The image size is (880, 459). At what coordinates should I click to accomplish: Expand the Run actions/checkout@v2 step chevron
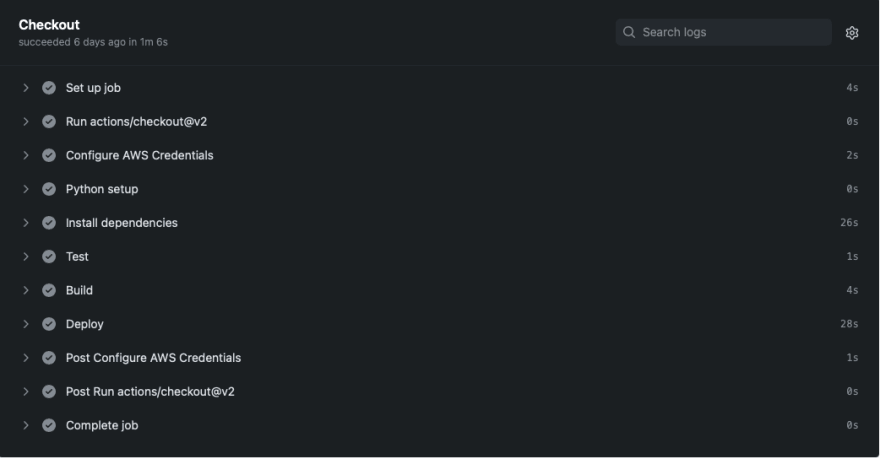point(26,121)
